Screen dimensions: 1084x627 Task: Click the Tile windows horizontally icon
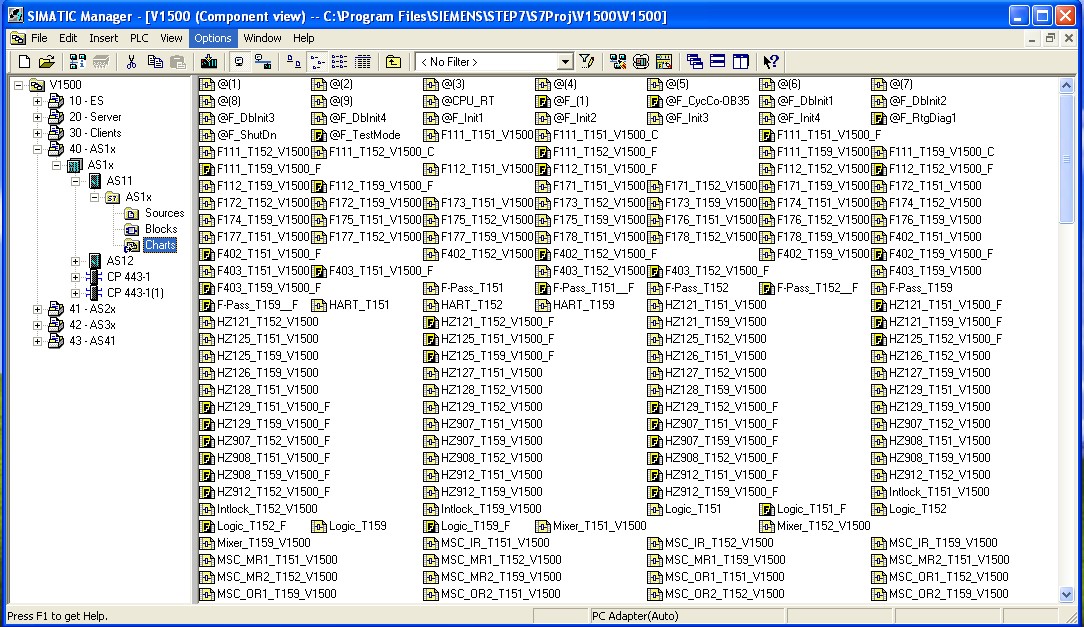point(718,62)
